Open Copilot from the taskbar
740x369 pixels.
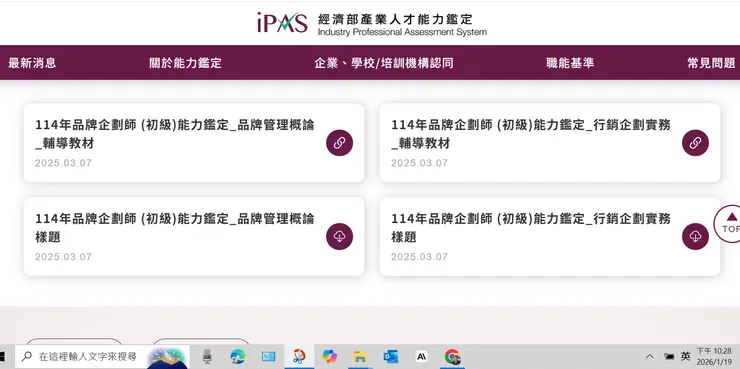coord(329,357)
